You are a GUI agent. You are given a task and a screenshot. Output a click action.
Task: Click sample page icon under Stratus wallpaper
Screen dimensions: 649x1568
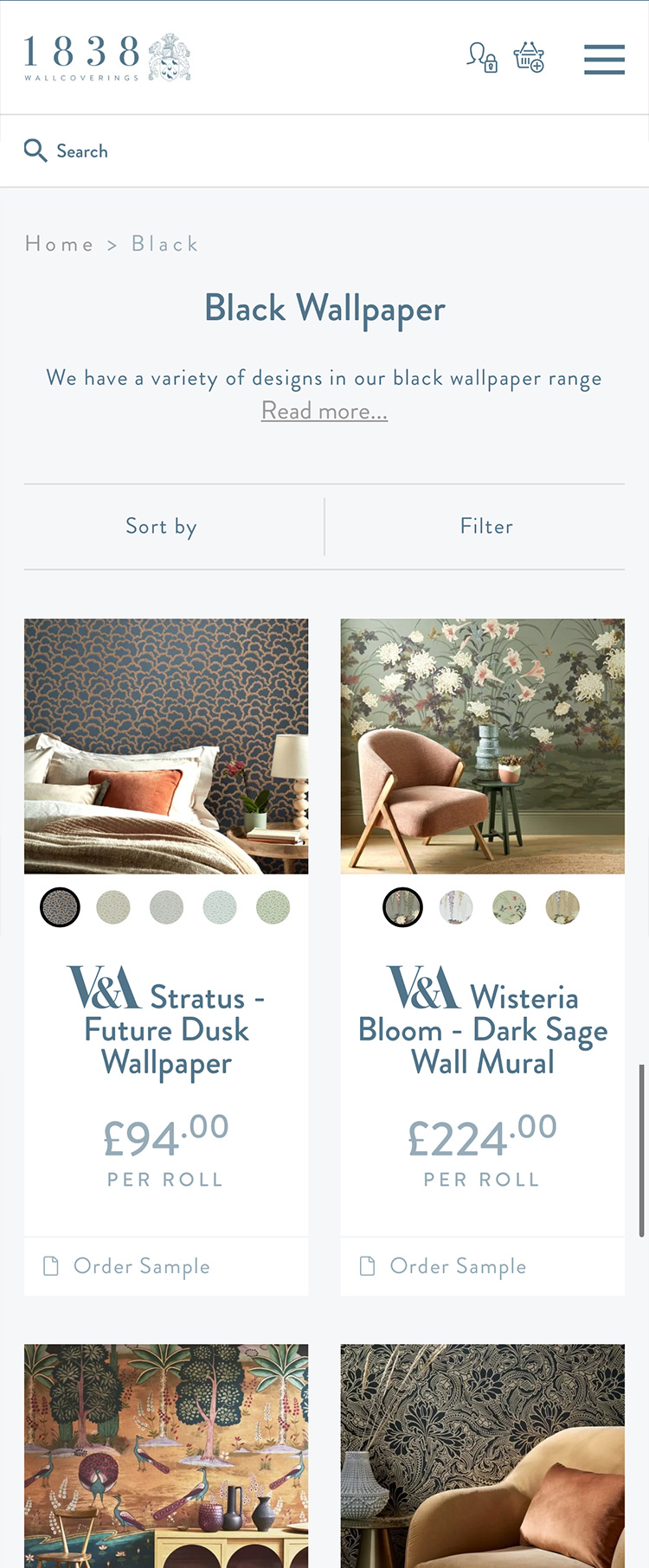coord(51,1266)
